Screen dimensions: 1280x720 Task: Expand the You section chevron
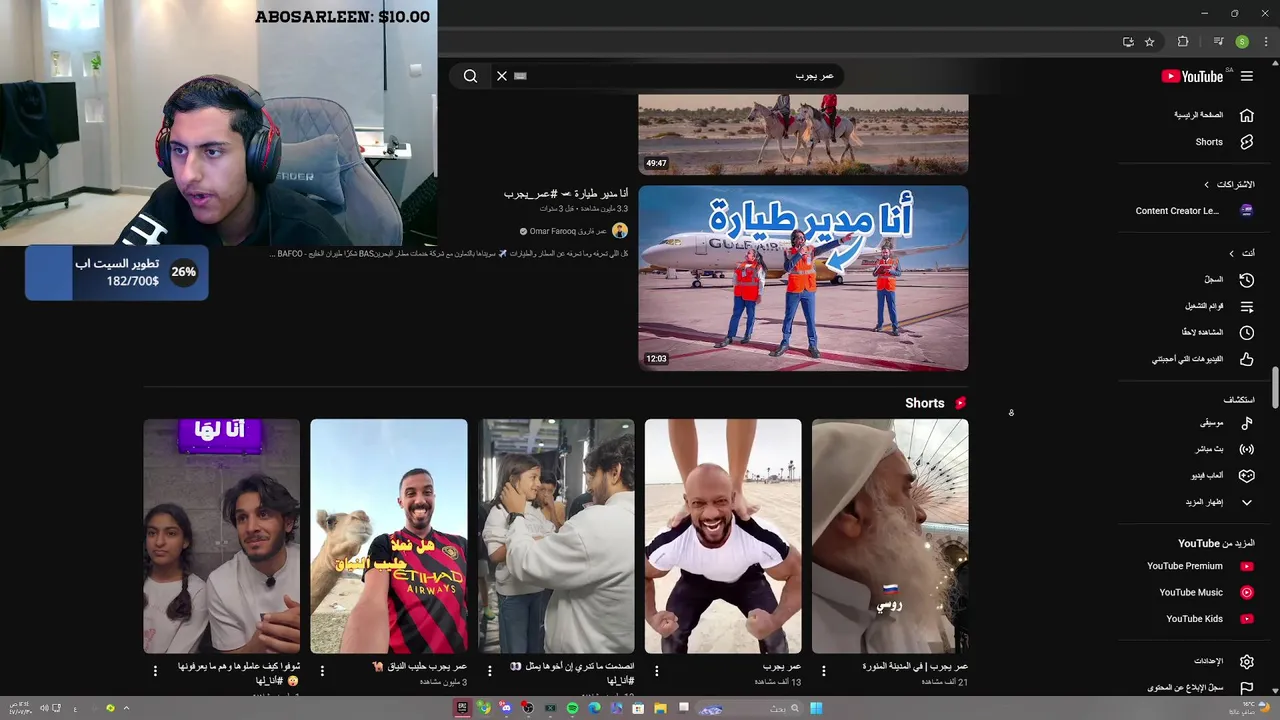tap(1231, 253)
